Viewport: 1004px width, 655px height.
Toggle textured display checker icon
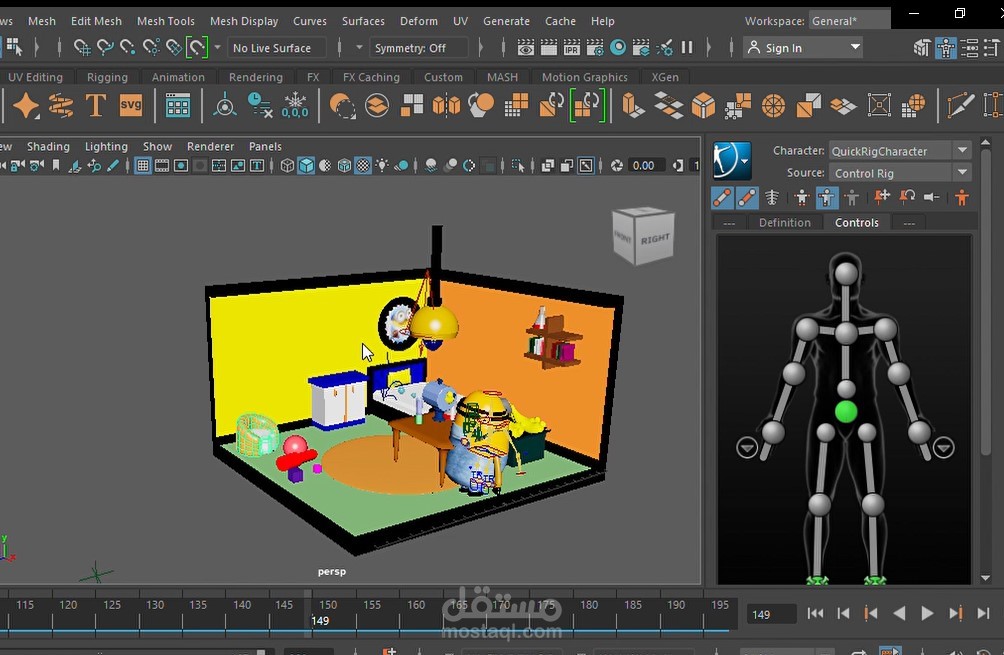pyautogui.click(x=363, y=166)
